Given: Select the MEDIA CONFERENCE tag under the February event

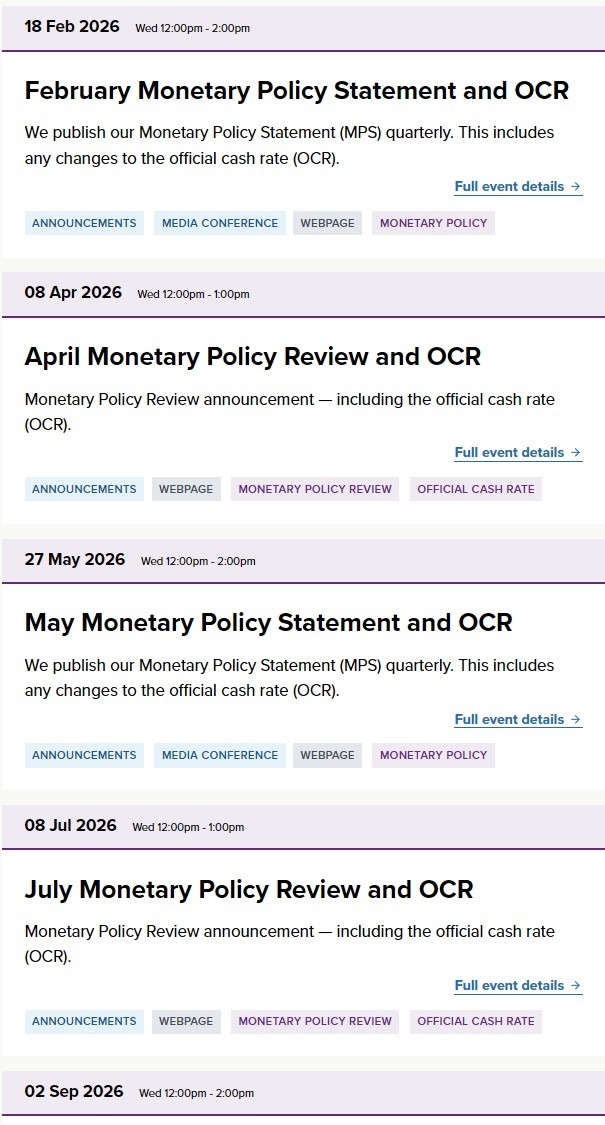Looking at the screenshot, I should pos(220,223).
